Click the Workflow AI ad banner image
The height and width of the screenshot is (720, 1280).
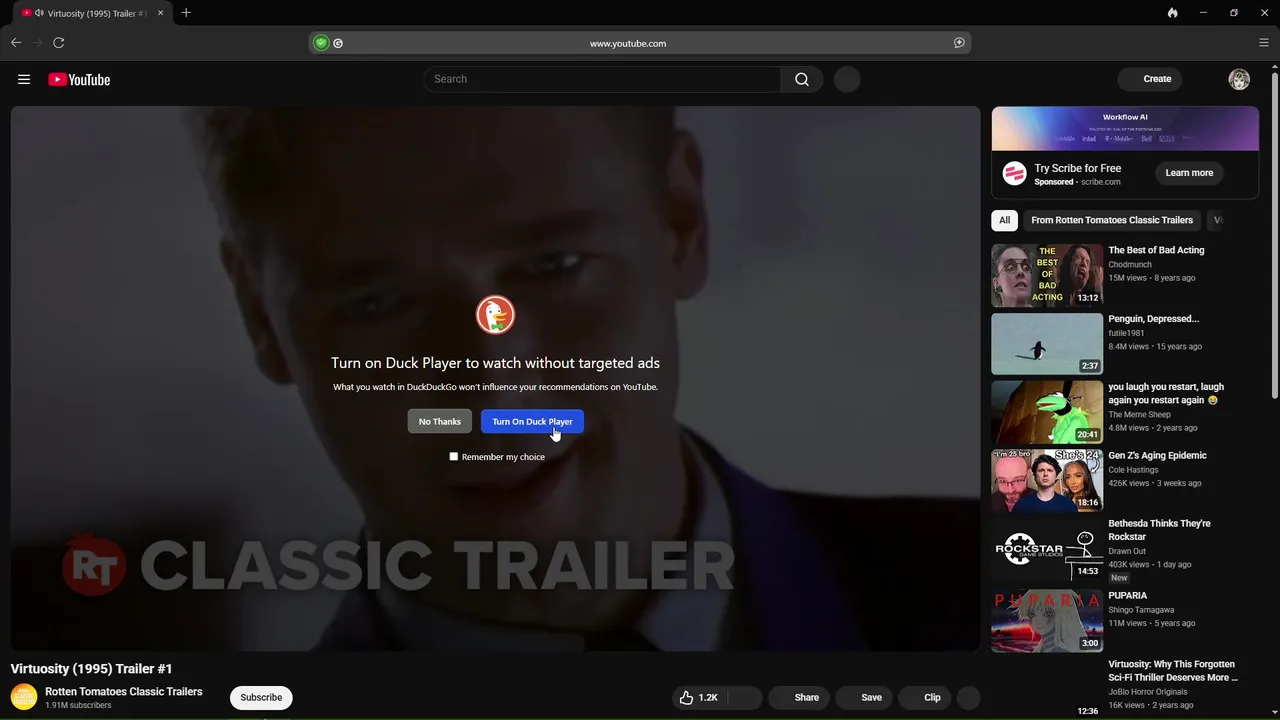pos(1125,128)
